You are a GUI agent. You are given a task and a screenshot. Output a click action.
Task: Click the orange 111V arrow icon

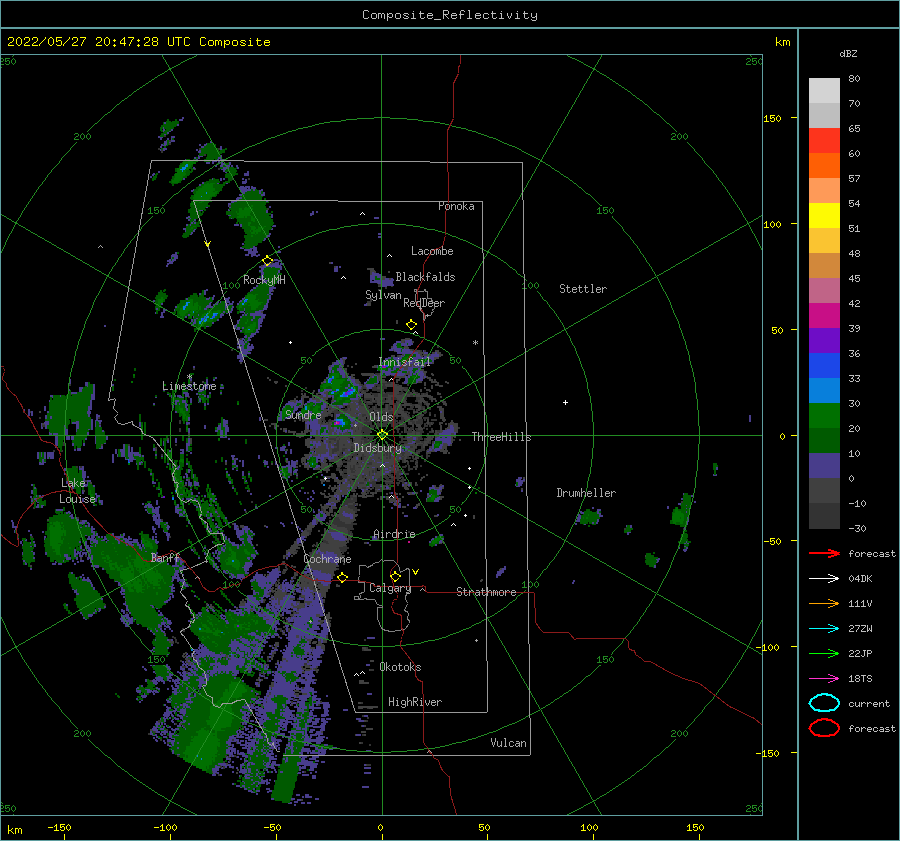tap(824, 603)
